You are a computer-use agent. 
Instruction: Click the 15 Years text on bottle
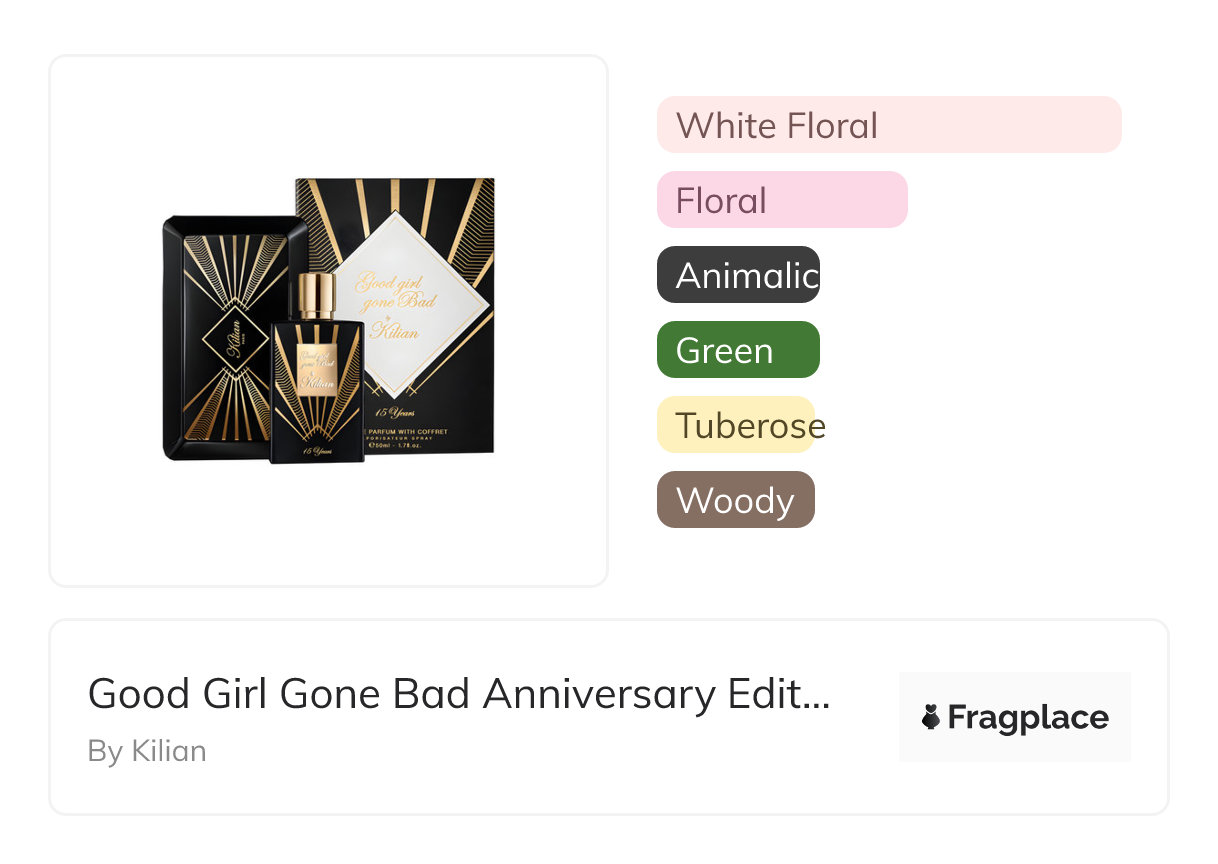(316, 451)
